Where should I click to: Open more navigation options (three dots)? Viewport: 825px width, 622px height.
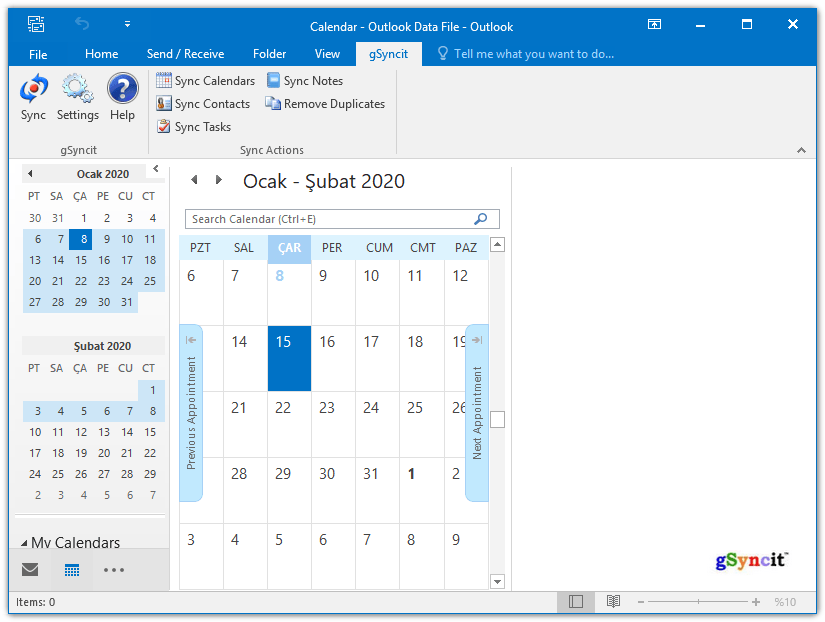click(x=114, y=570)
